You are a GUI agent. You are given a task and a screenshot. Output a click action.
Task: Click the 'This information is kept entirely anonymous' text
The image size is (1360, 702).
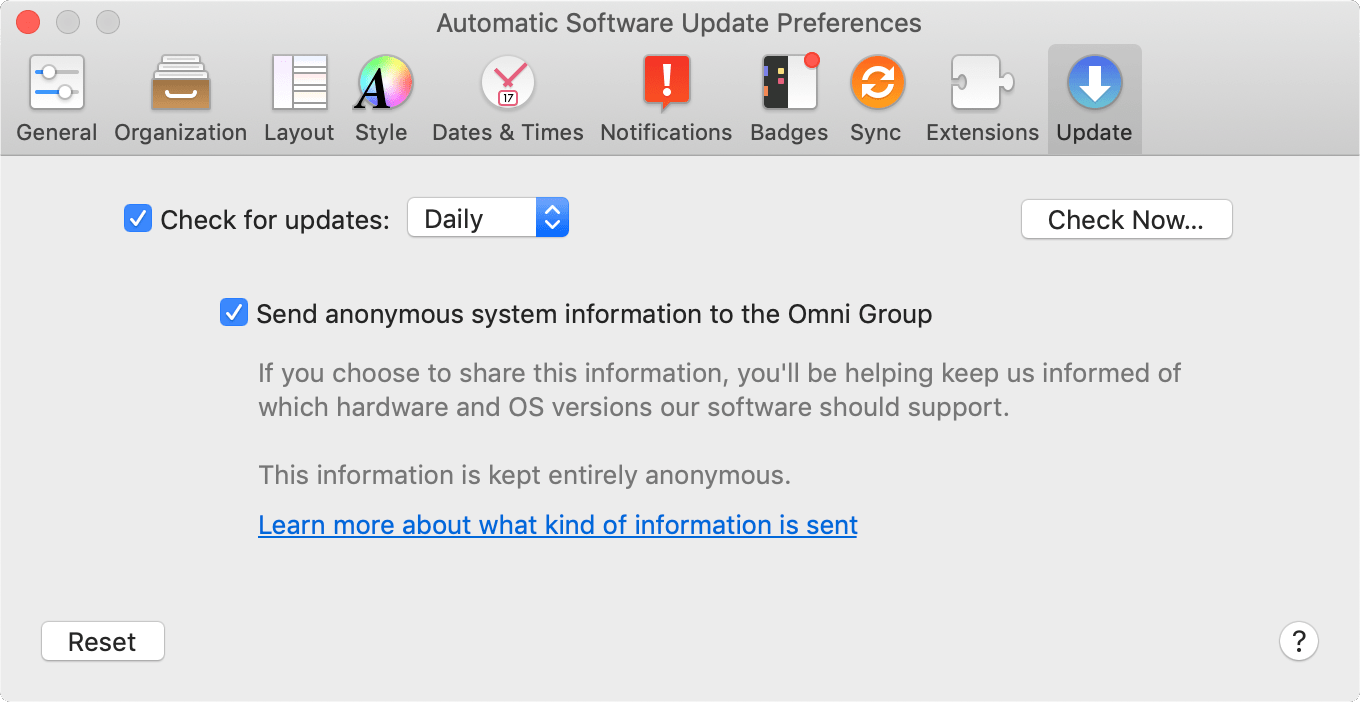[525, 475]
